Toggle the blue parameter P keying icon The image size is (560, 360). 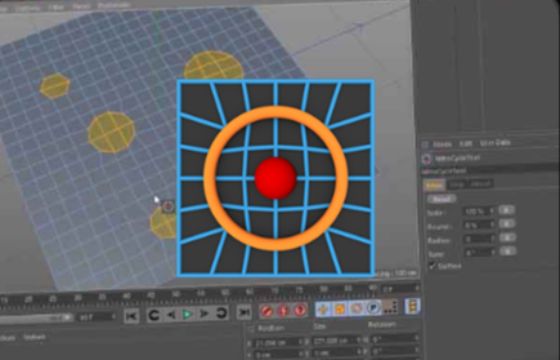click(374, 307)
